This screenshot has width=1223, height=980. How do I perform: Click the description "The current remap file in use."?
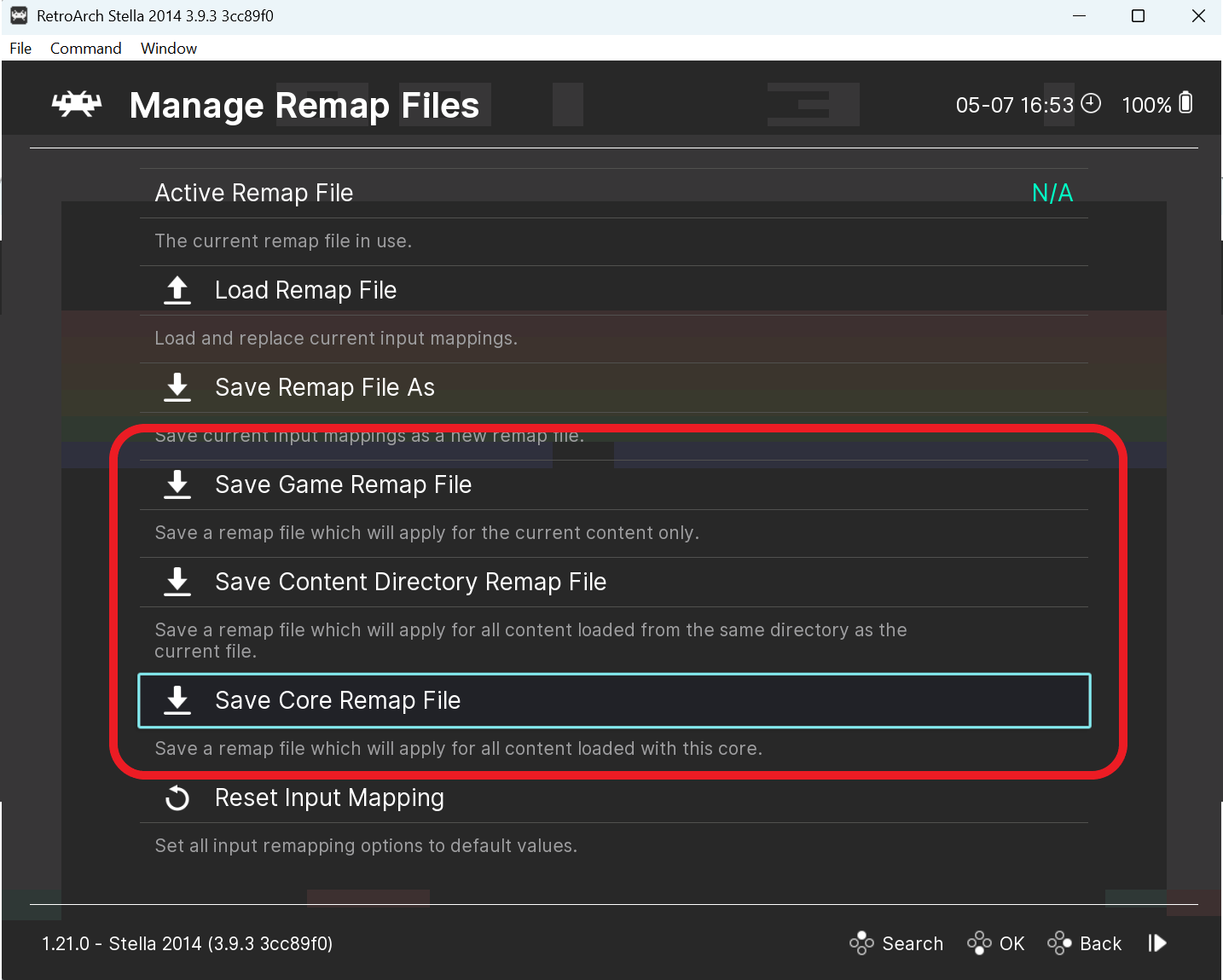[283, 241]
